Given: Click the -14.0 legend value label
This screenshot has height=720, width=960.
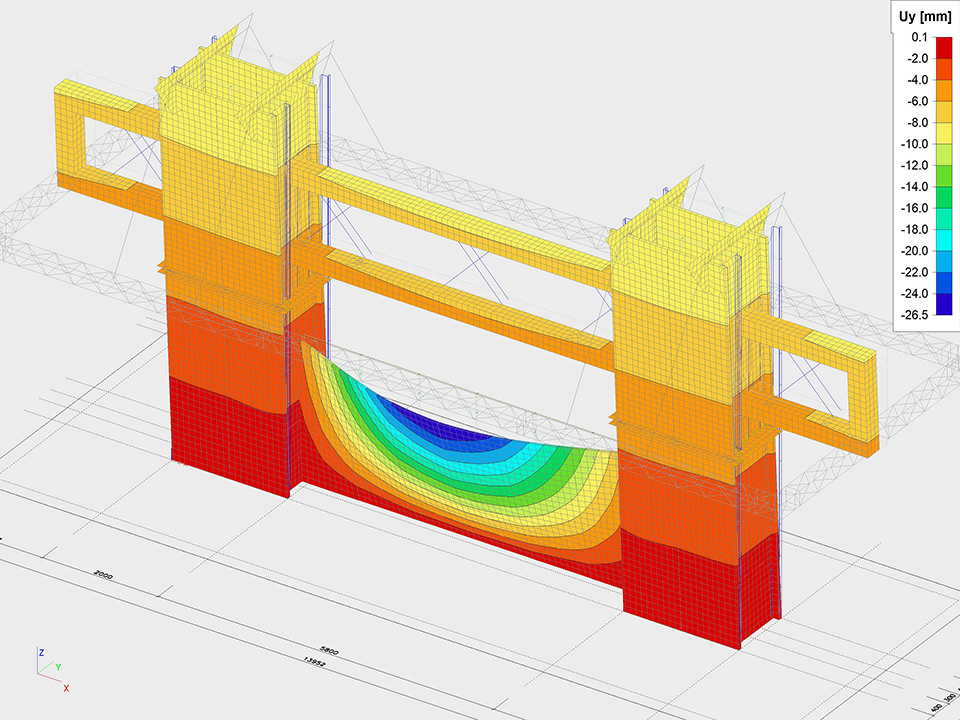Looking at the screenshot, I should point(915,186).
